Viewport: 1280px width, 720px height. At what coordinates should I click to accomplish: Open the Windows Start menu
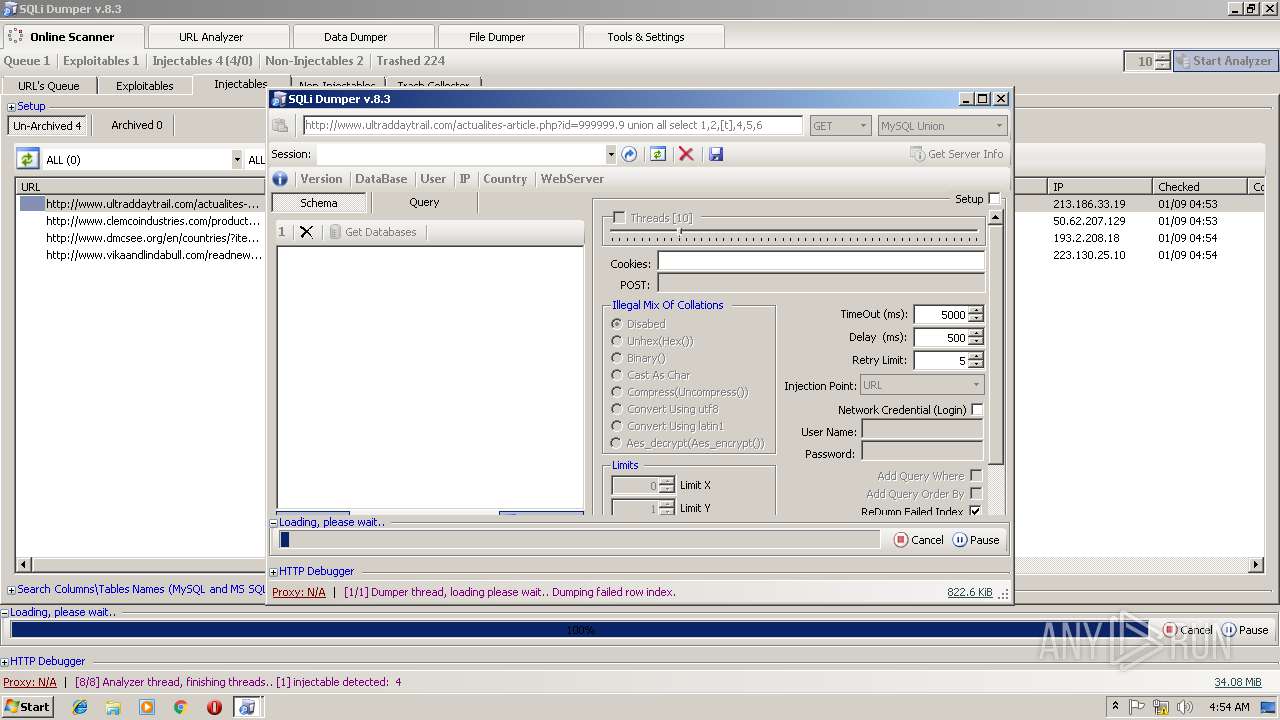pos(27,707)
